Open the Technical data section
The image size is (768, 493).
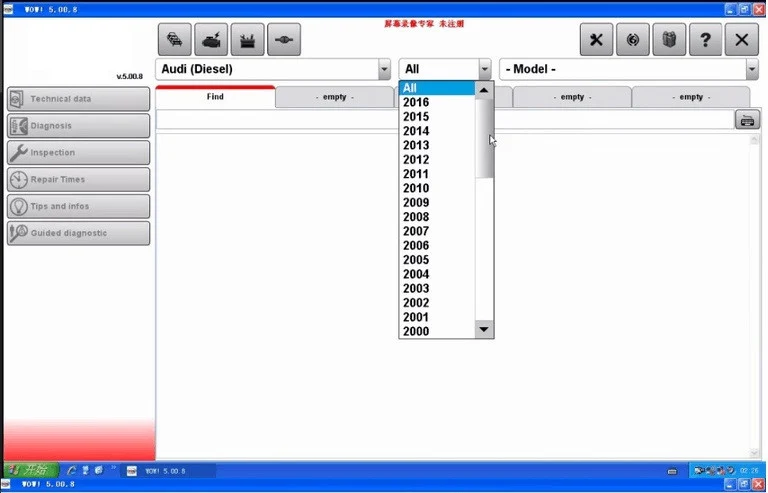78,99
